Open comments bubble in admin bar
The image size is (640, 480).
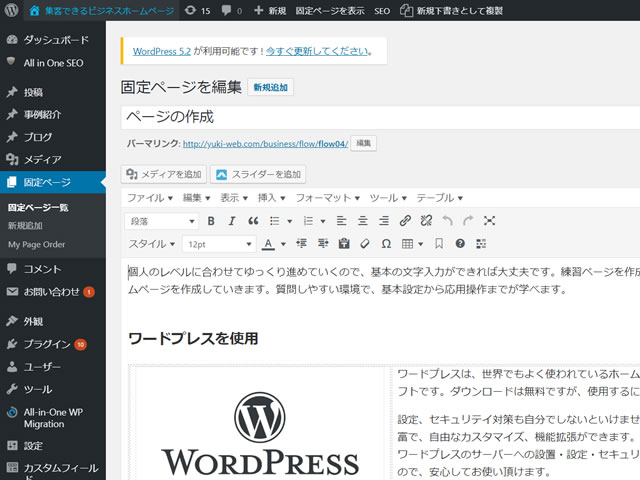point(231,11)
